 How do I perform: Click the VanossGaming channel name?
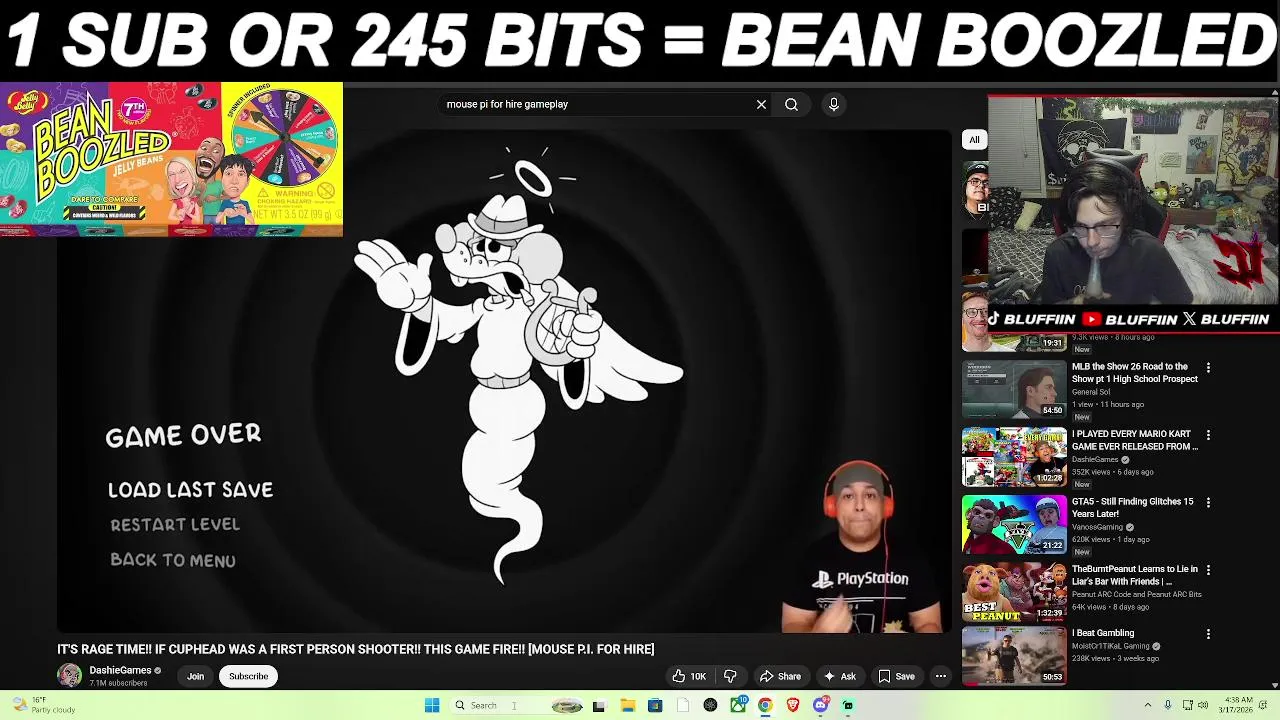pos(1097,527)
